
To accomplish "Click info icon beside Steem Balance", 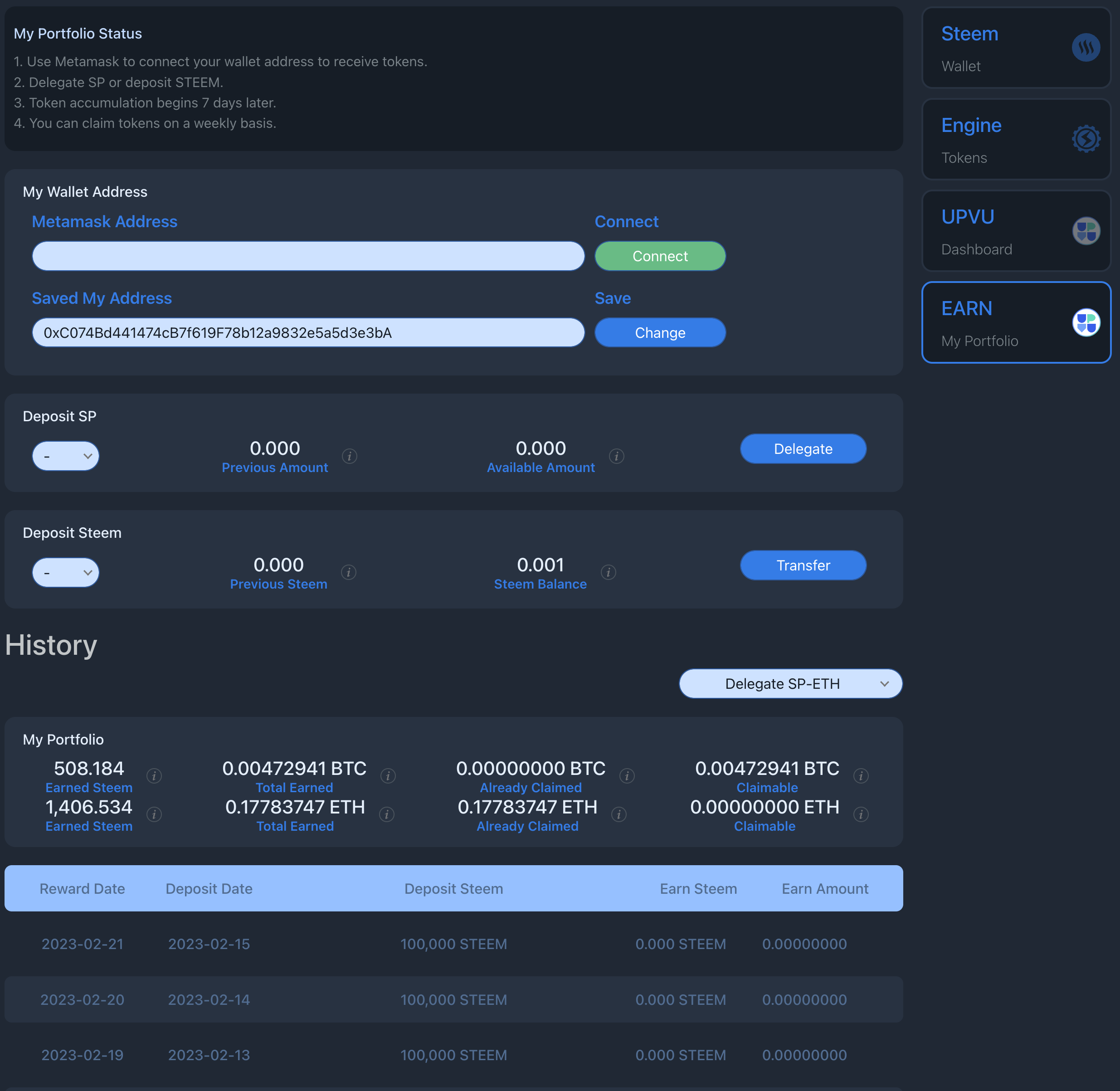I will (x=609, y=572).
